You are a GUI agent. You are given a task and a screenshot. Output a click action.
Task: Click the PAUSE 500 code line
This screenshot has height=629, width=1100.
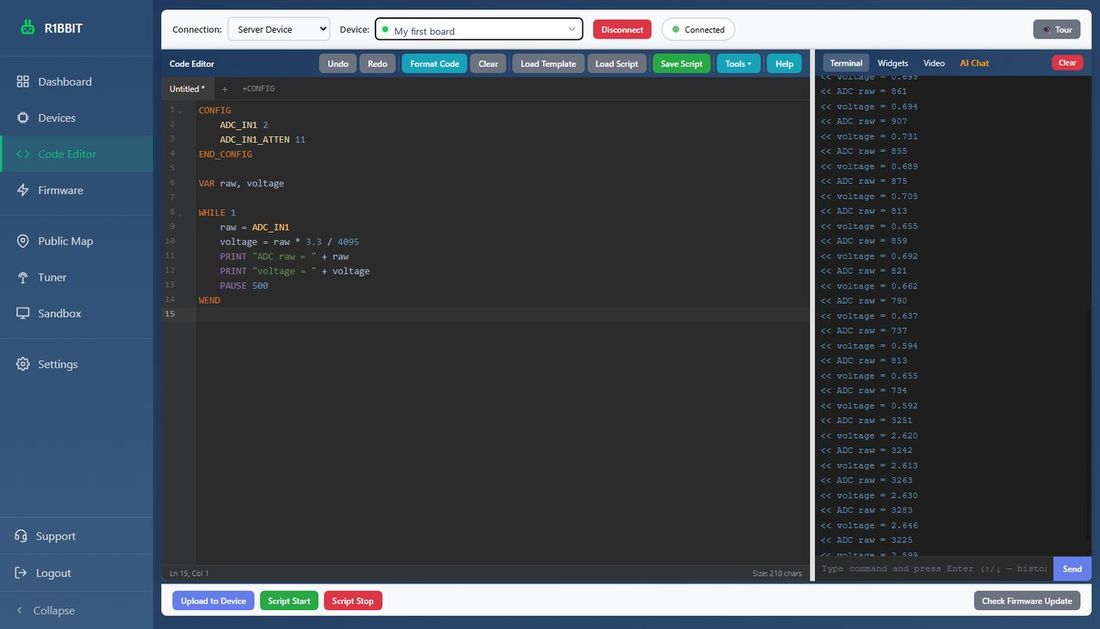tap(243, 286)
